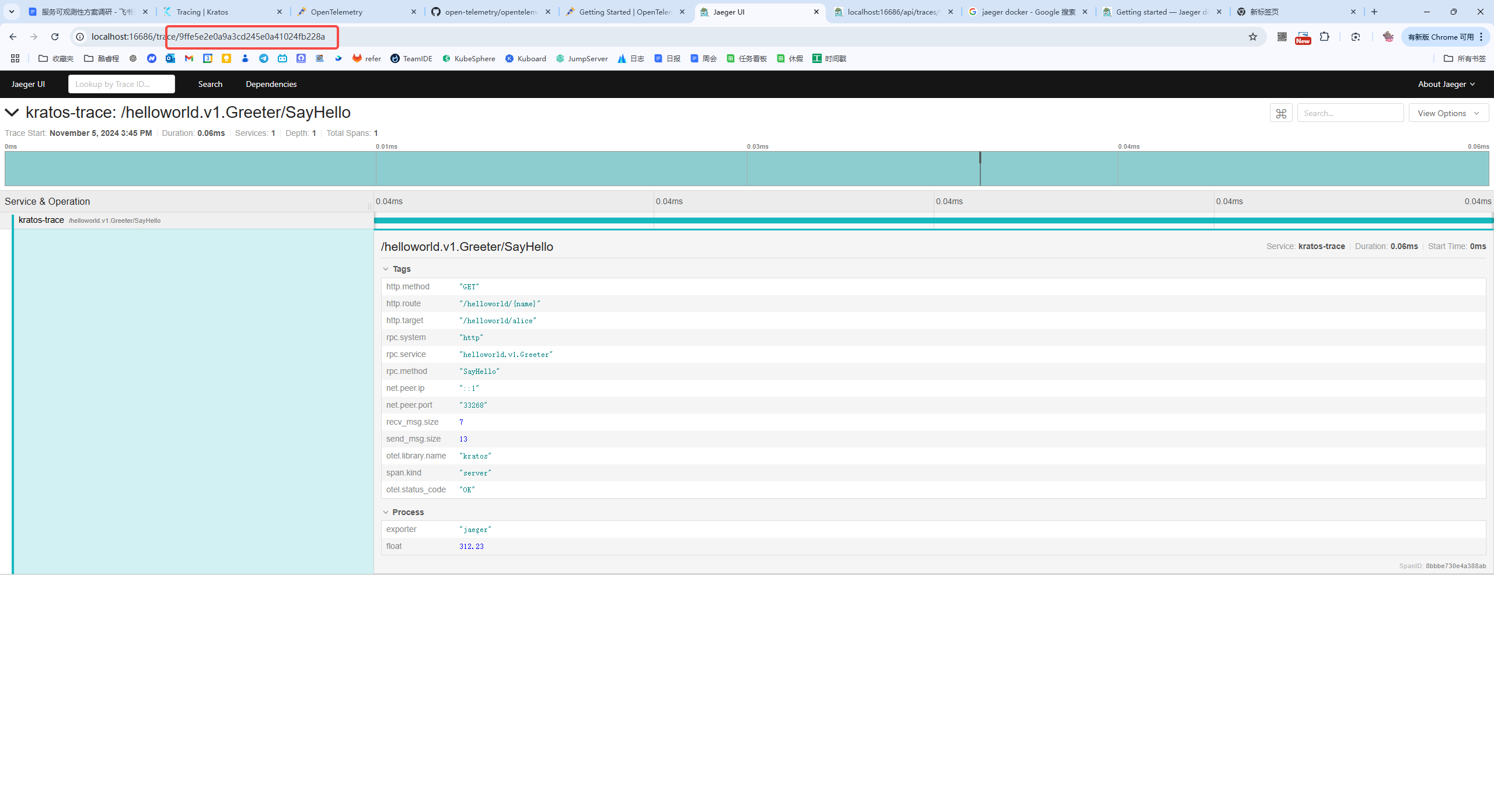The height and width of the screenshot is (812, 1494).
Task: Click the Lookup by Trace ID field
Action: (x=121, y=84)
